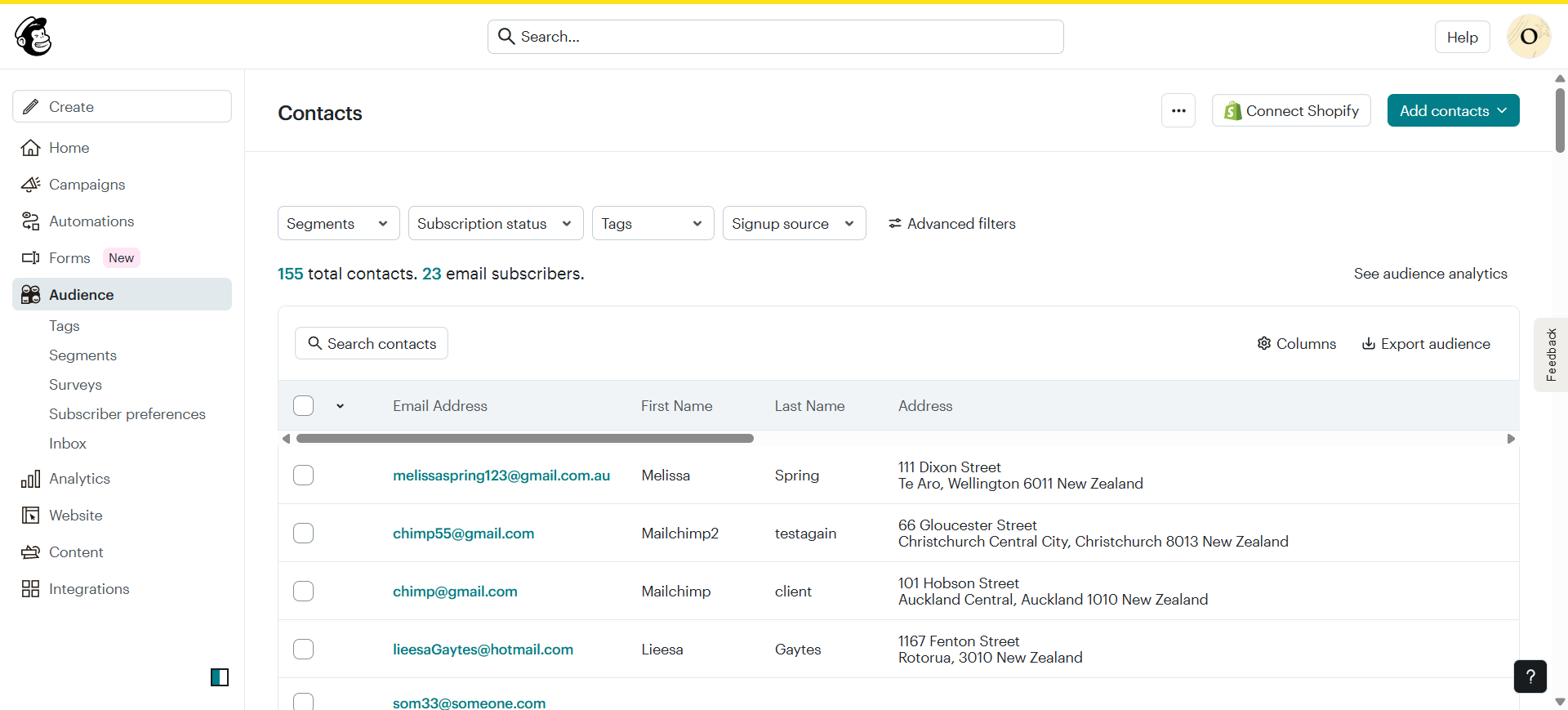The width and height of the screenshot is (1568, 710).
Task: Open the three-dots more options menu
Action: pos(1178,111)
